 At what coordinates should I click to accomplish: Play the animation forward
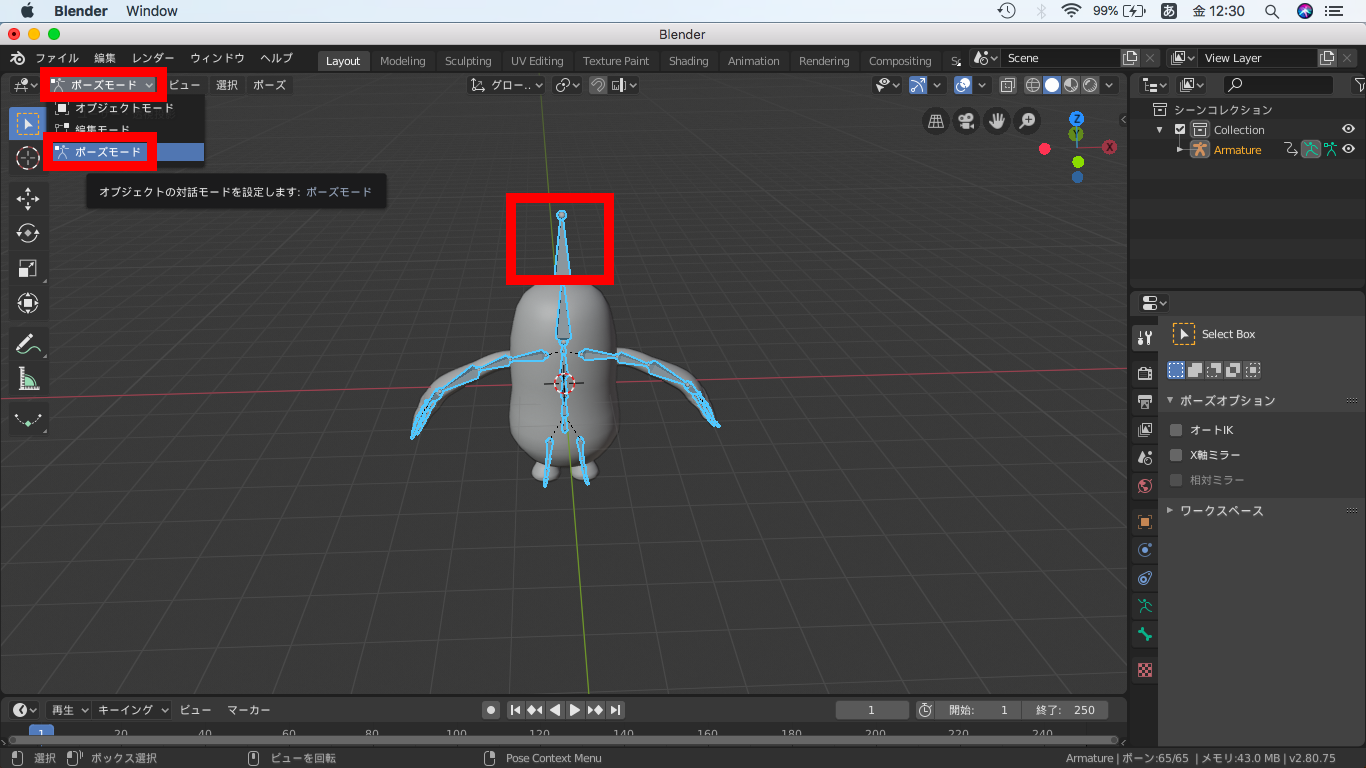(x=575, y=710)
